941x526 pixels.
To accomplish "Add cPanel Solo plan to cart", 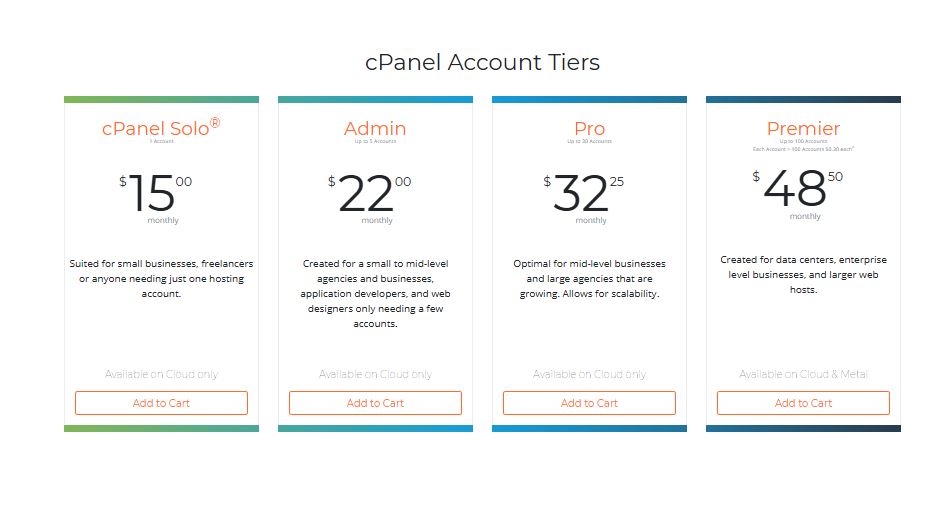I will tap(161, 403).
